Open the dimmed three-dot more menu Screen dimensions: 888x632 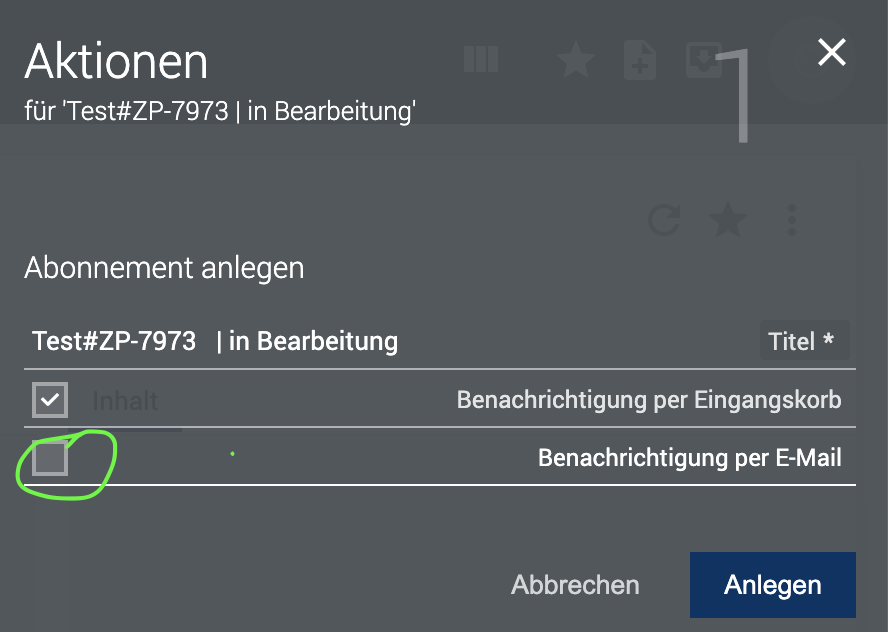(x=792, y=220)
